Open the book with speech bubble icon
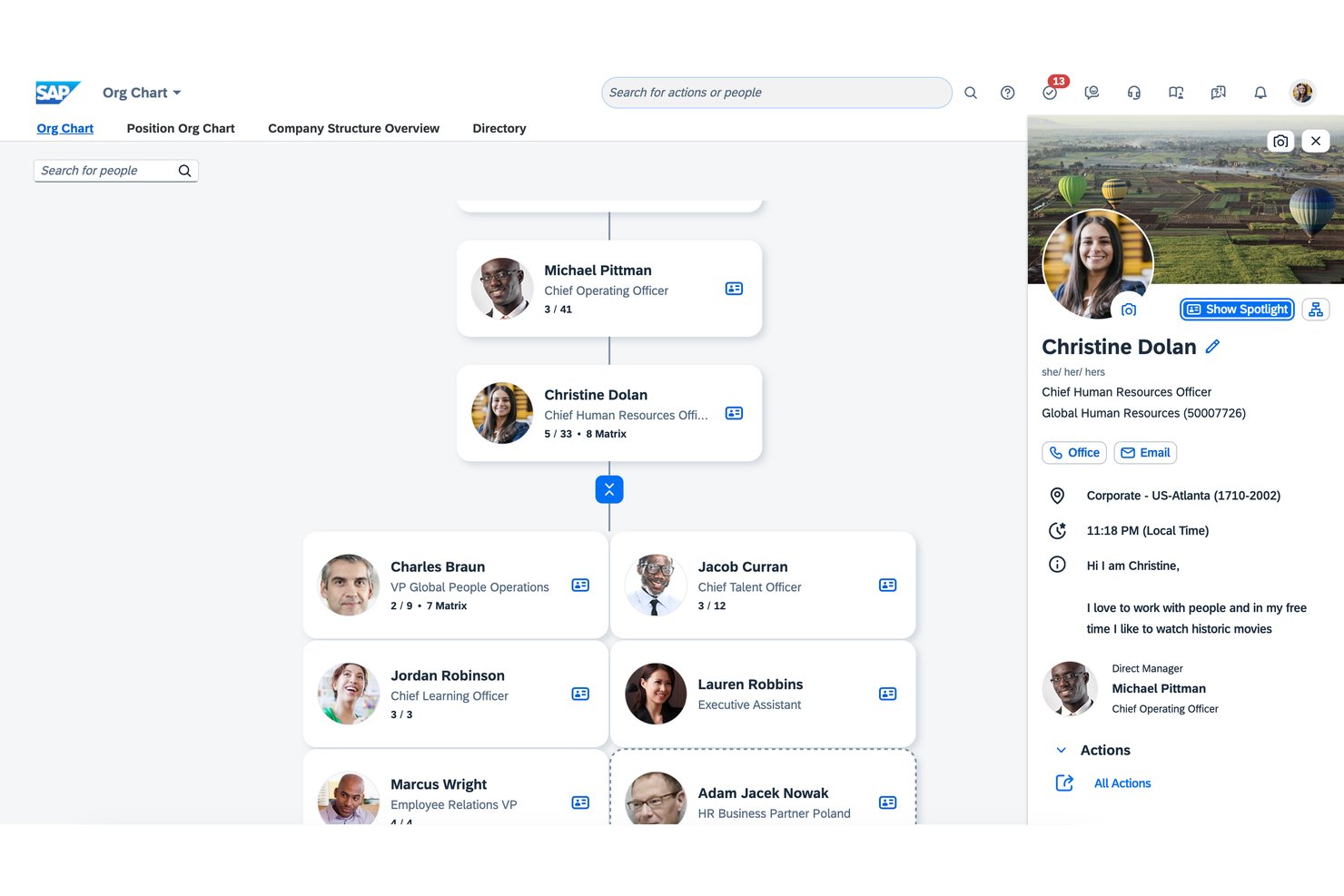Viewport: 1344px width, 896px height. pyautogui.click(x=1218, y=93)
